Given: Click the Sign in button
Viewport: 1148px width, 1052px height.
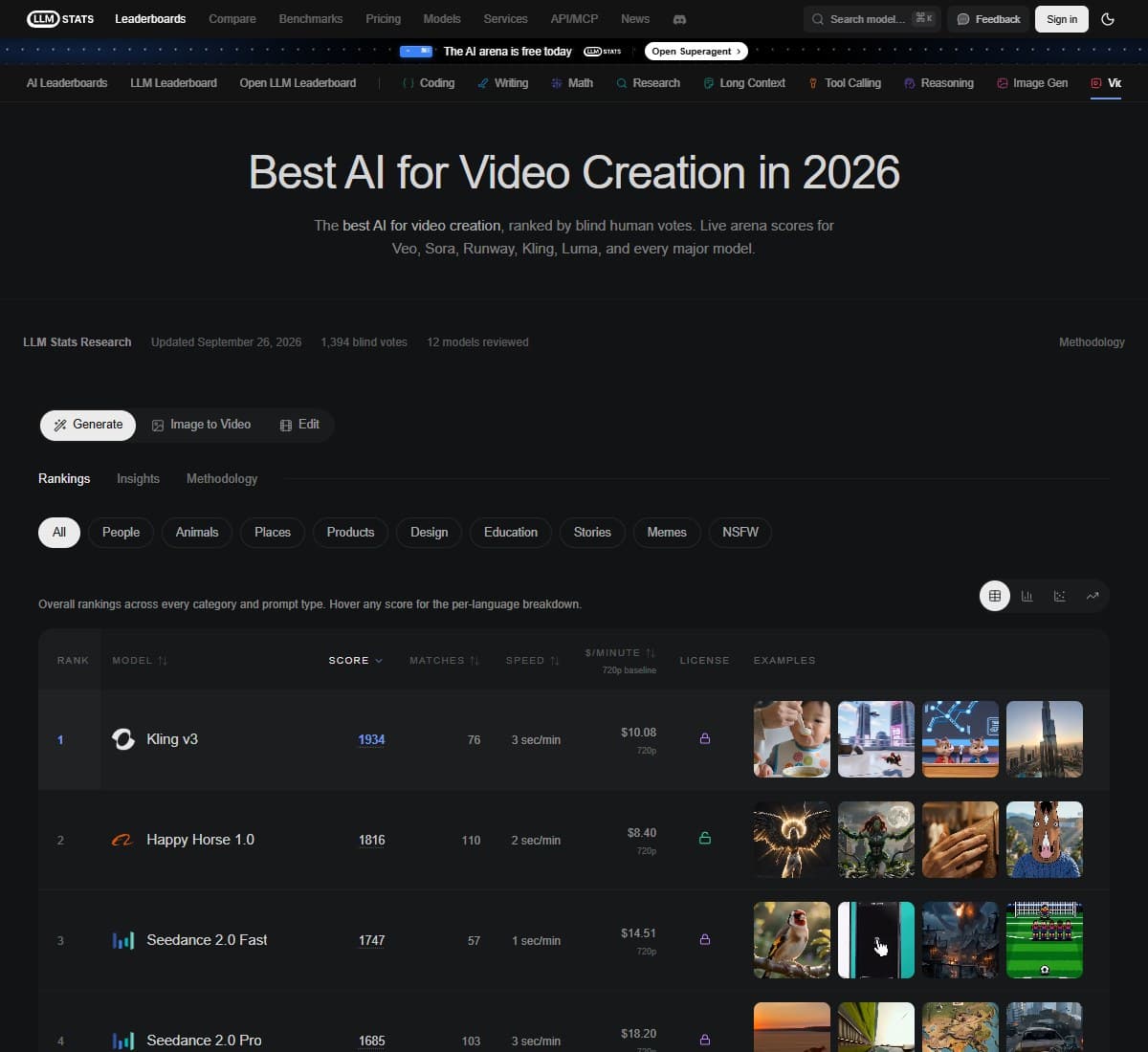Looking at the screenshot, I should point(1062,19).
